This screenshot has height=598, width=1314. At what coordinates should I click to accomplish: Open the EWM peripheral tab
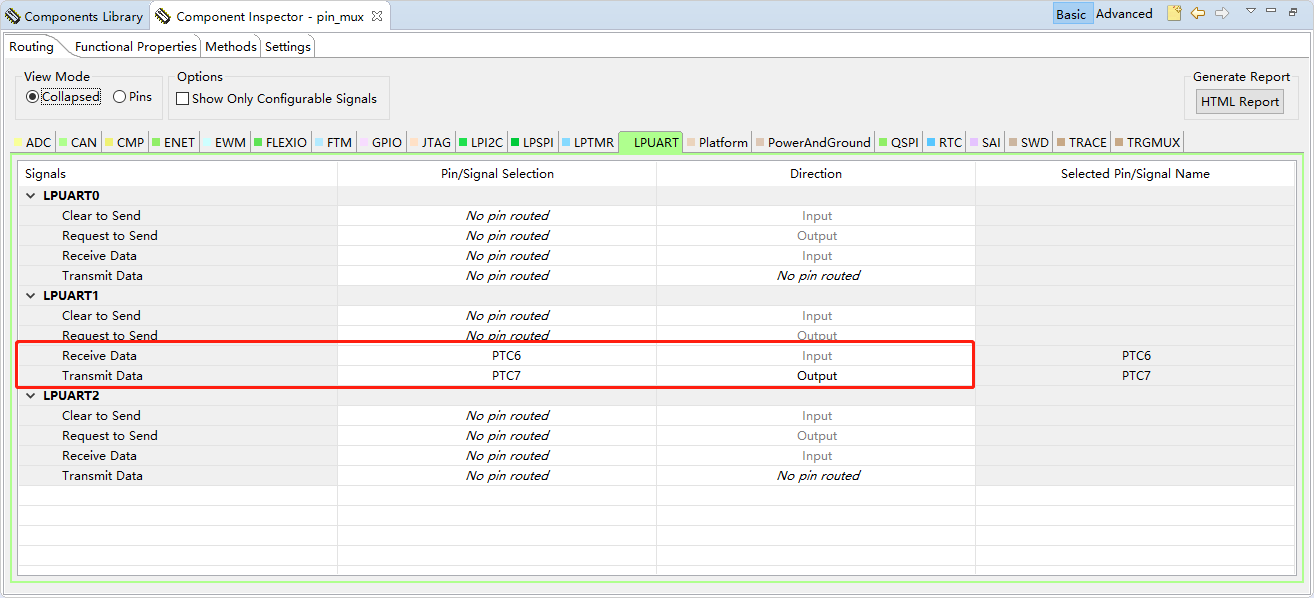tap(224, 142)
